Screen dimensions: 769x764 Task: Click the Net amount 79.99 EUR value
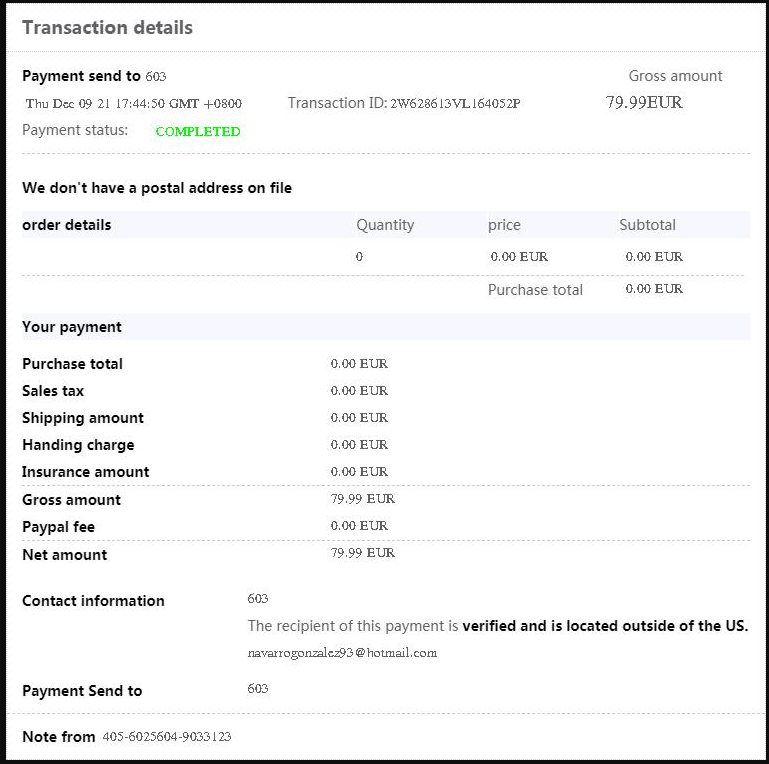pyautogui.click(x=362, y=552)
